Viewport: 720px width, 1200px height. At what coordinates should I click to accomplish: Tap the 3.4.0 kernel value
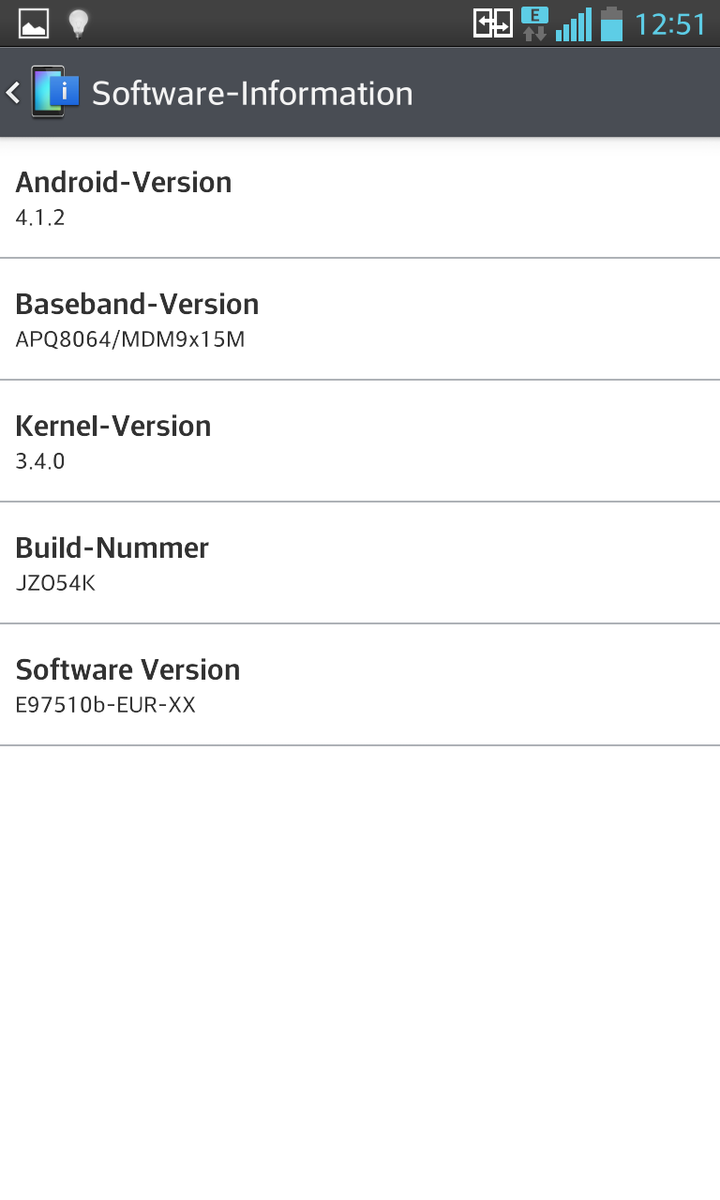(x=40, y=461)
